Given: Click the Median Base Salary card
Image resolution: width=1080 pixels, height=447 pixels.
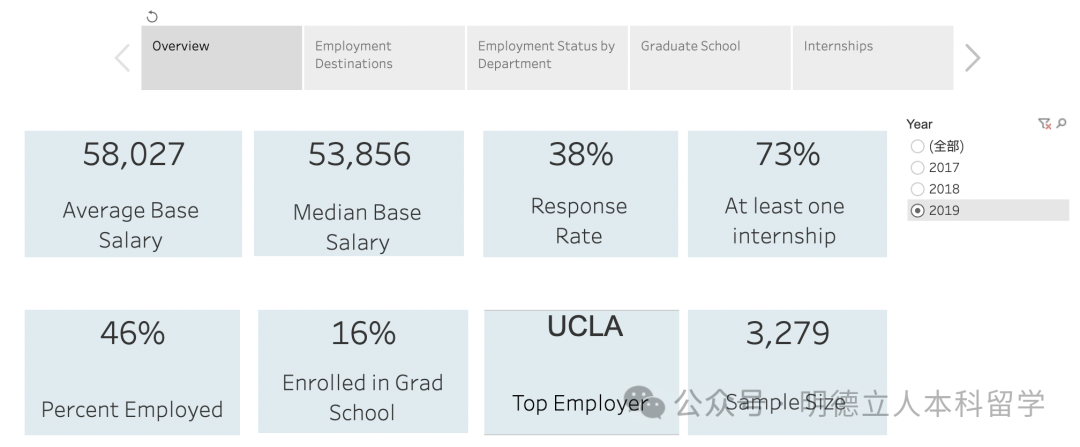Looking at the screenshot, I should [x=359, y=194].
